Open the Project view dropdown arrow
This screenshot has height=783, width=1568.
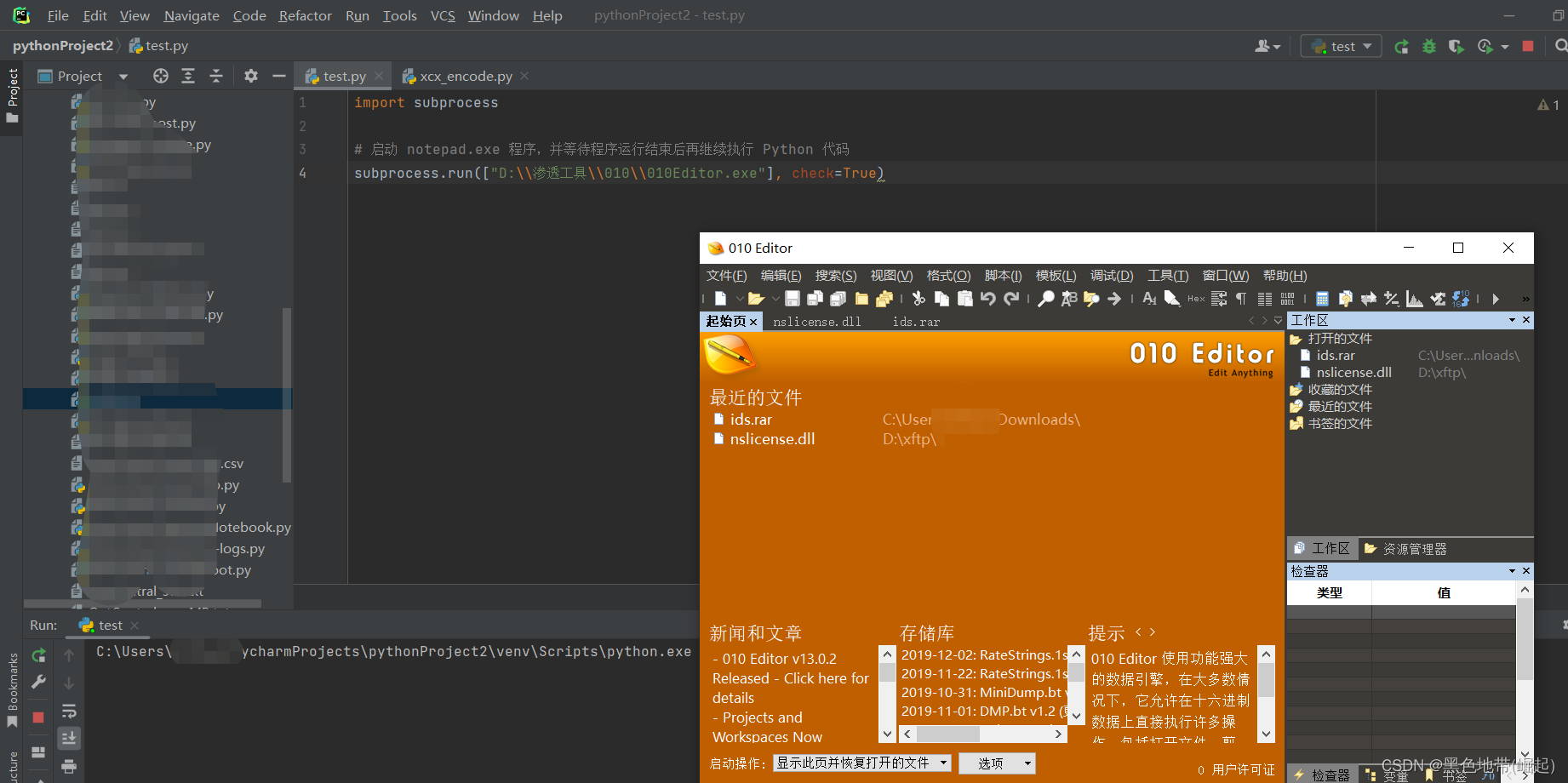(x=123, y=77)
